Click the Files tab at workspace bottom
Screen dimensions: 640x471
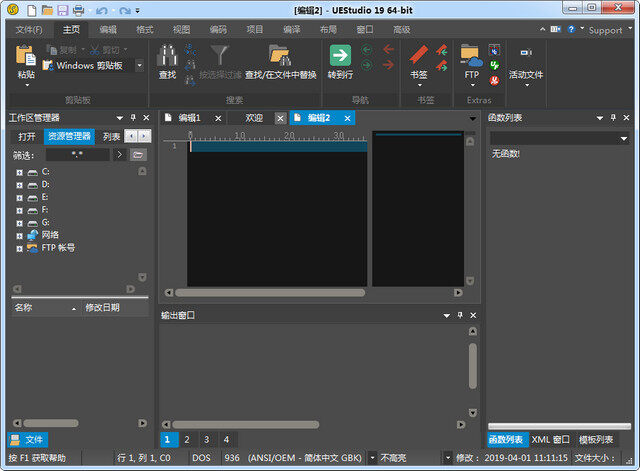[27, 440]
